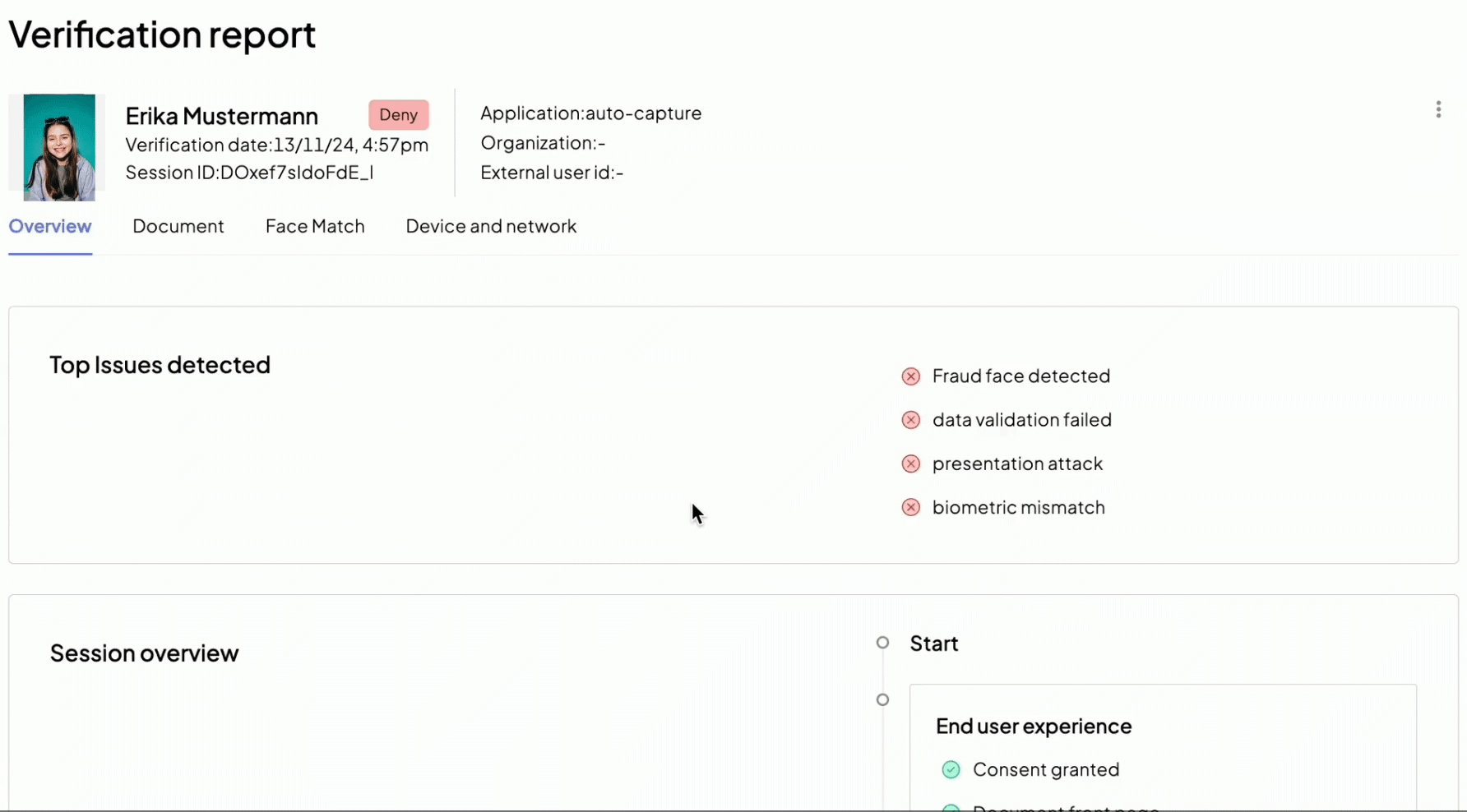Select the presentation attack issue text
The height and width of the screenshot is (812, 1467).
pyautogui.click(x=1017, y=464)
